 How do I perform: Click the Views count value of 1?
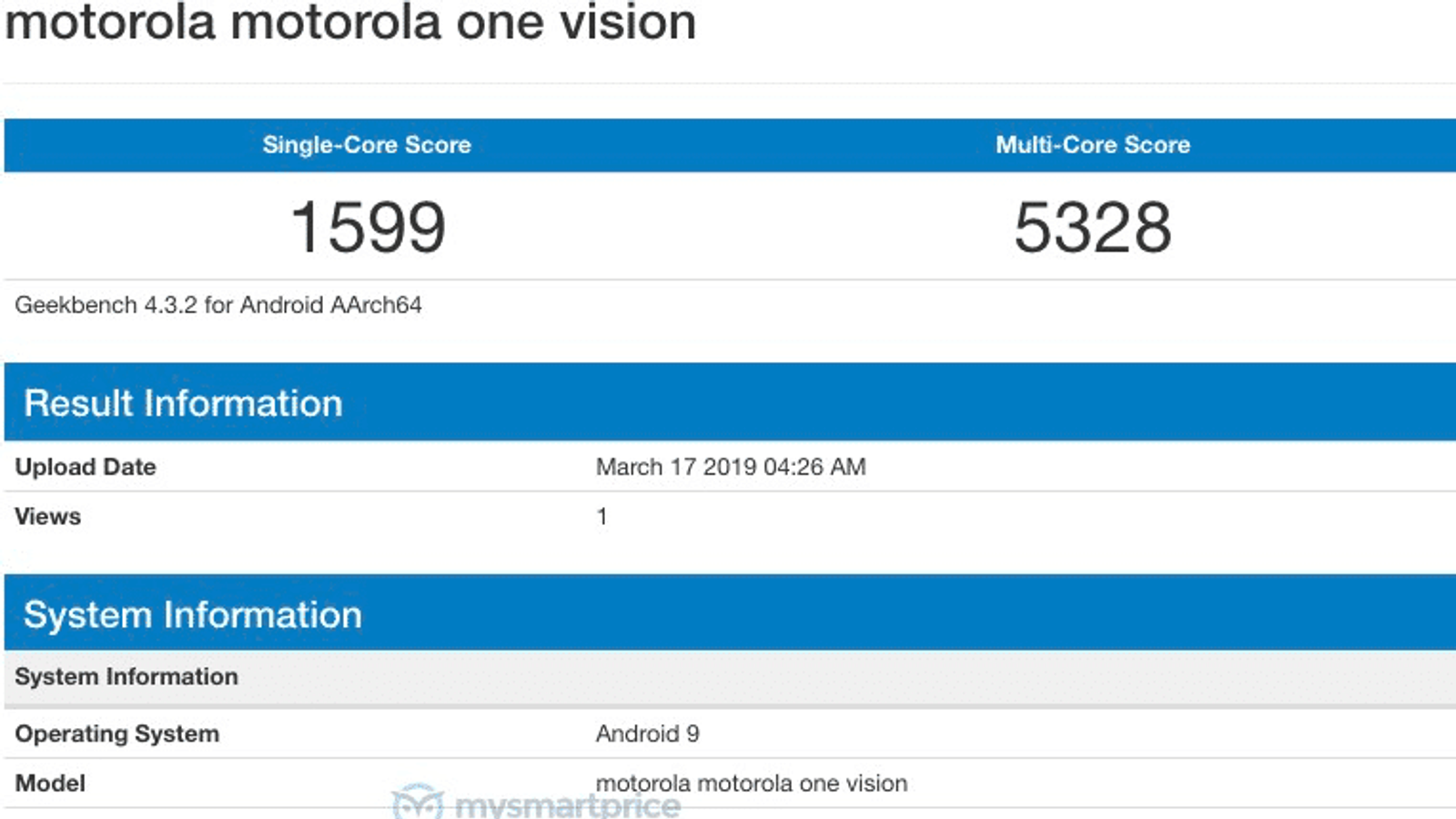click(602, 516)
